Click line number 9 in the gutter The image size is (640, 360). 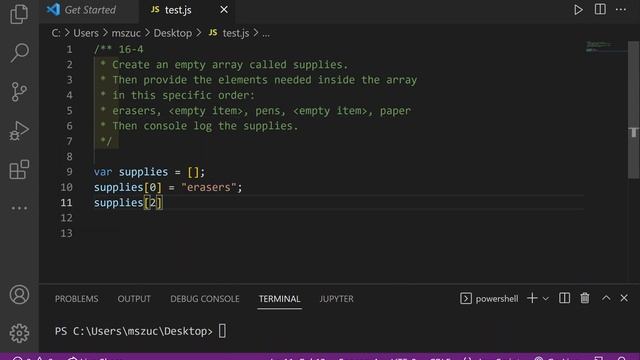[x=69, y=172]
